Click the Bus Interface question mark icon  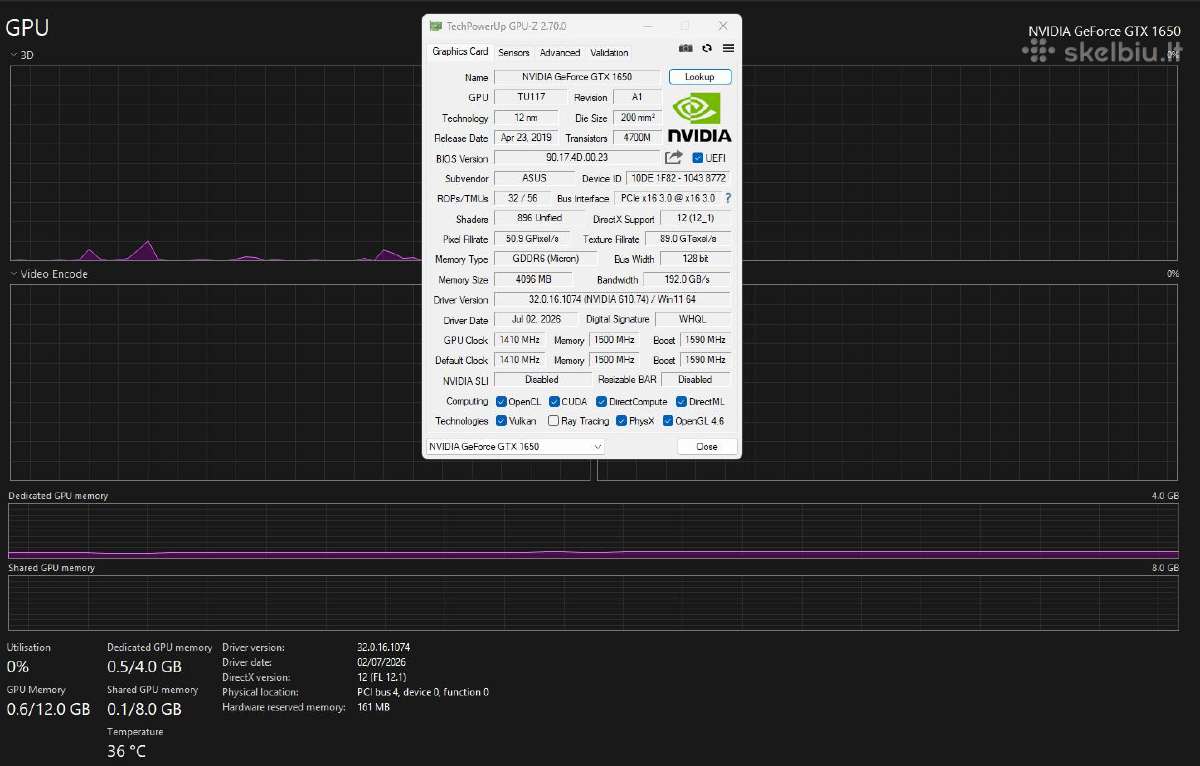[728, 198]
